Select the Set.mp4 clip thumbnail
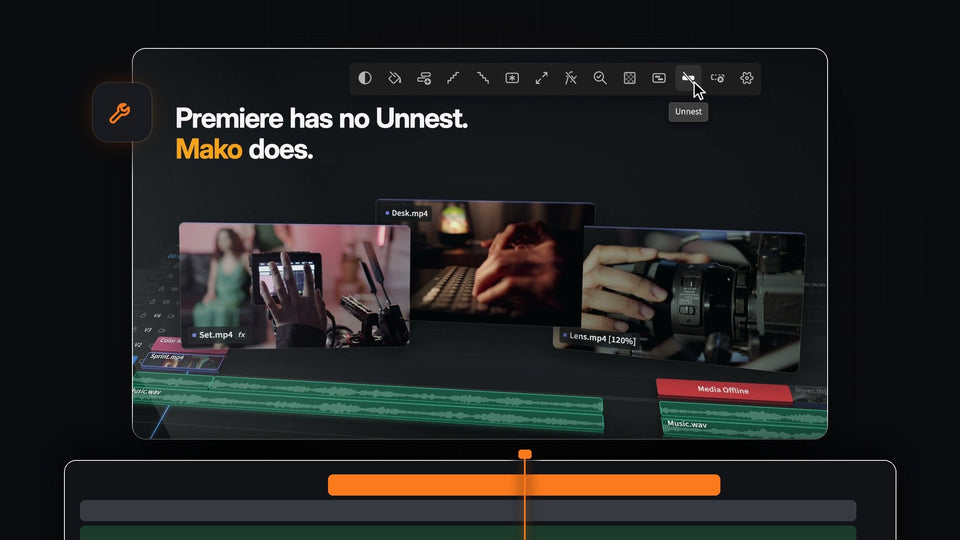 coord(294,285)
